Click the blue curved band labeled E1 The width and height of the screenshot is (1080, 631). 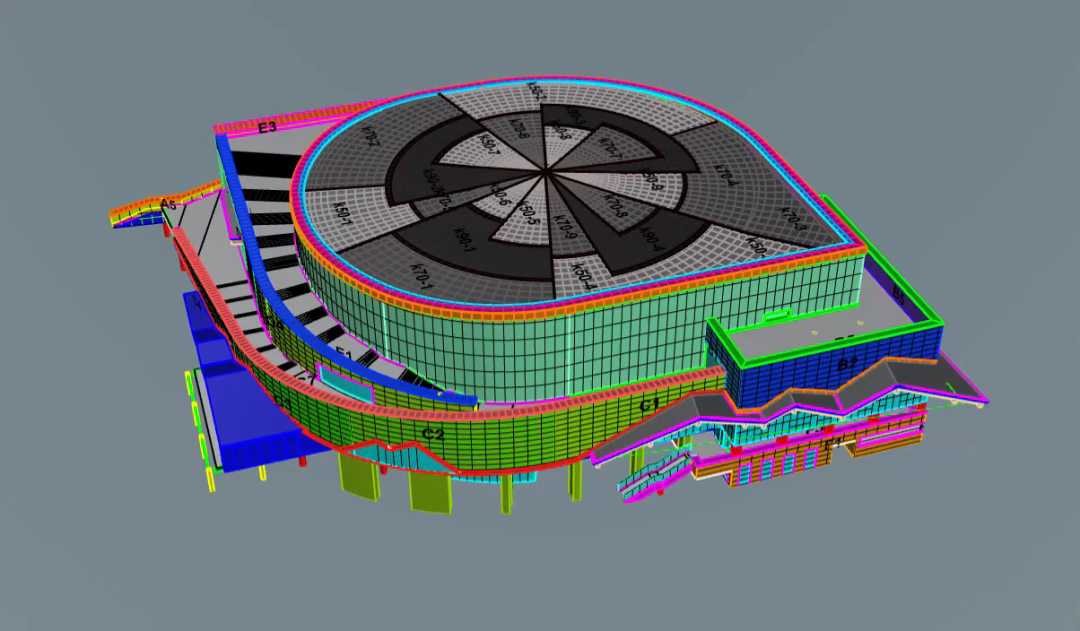pos(343,354)
